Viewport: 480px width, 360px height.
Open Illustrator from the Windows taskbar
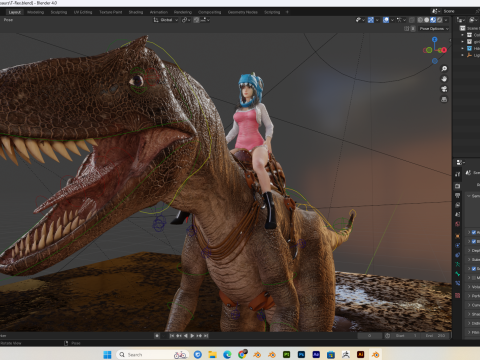click(x=361, y=355)
